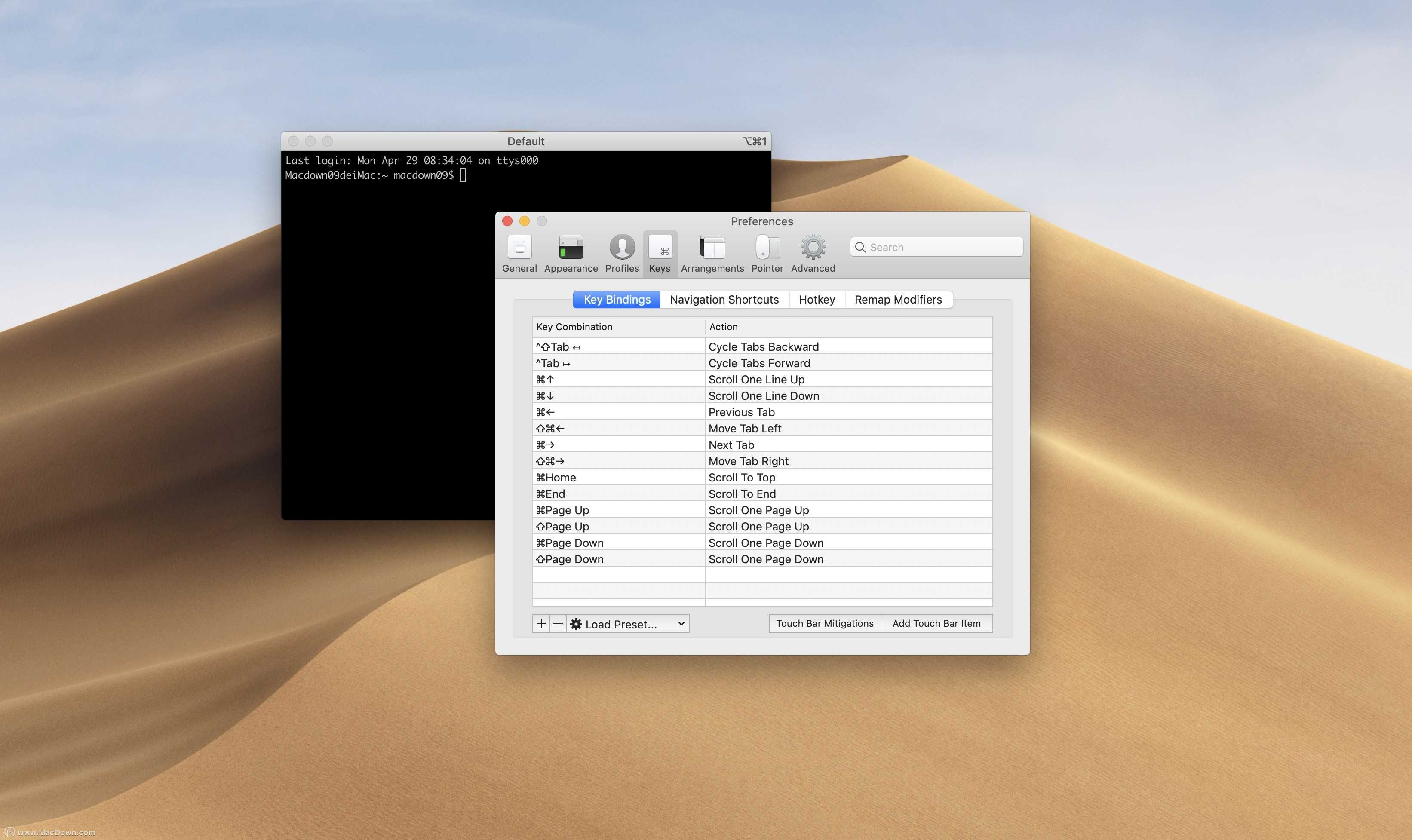Switch to the Remap Modifiers tab

pyautogui.click(x=898, y=300)
